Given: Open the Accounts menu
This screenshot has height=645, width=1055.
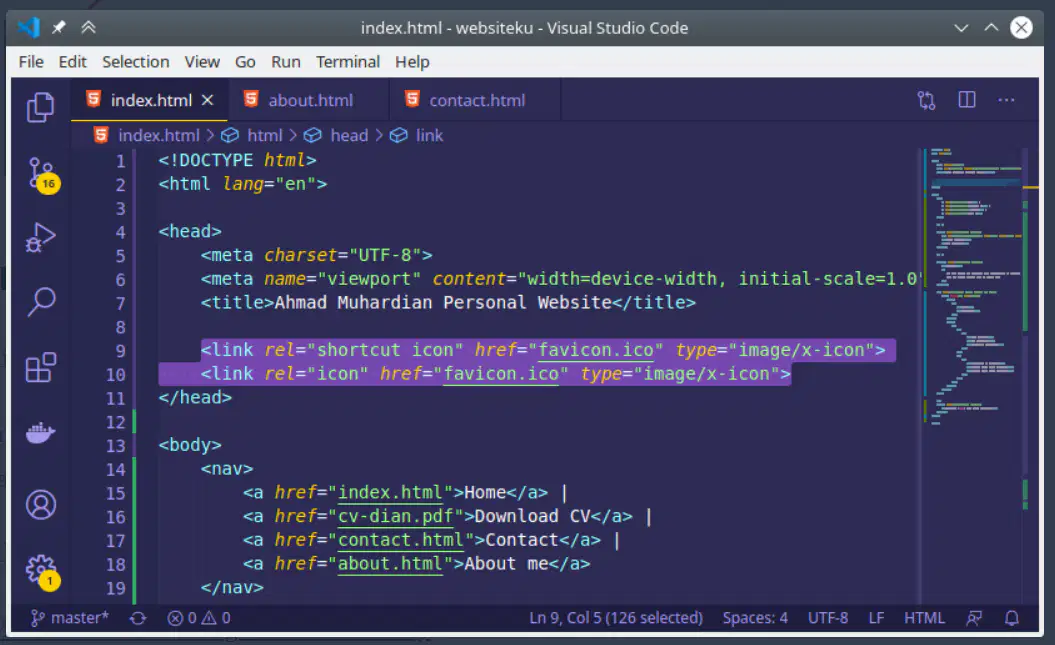Looking at the screenshot, I should 40,504.
